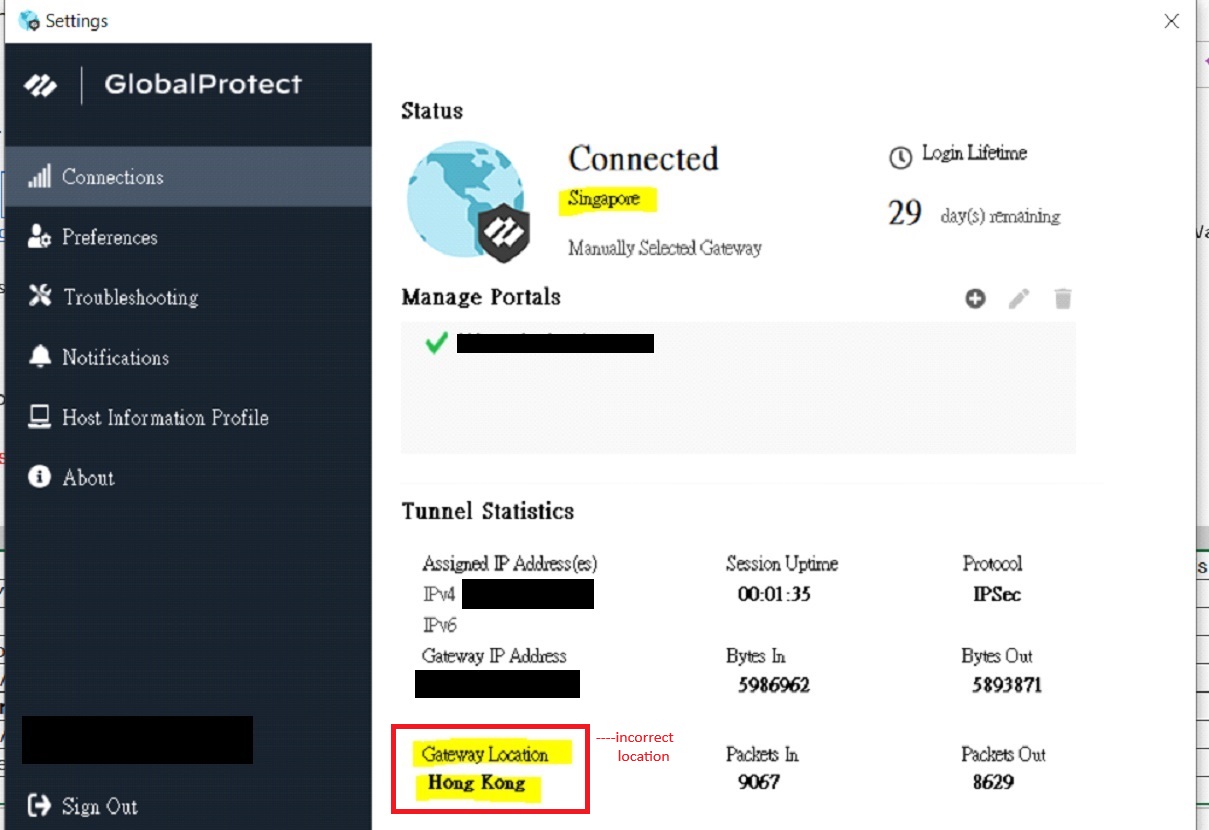Open the Troubleshooting section

(x=130, y=297)
